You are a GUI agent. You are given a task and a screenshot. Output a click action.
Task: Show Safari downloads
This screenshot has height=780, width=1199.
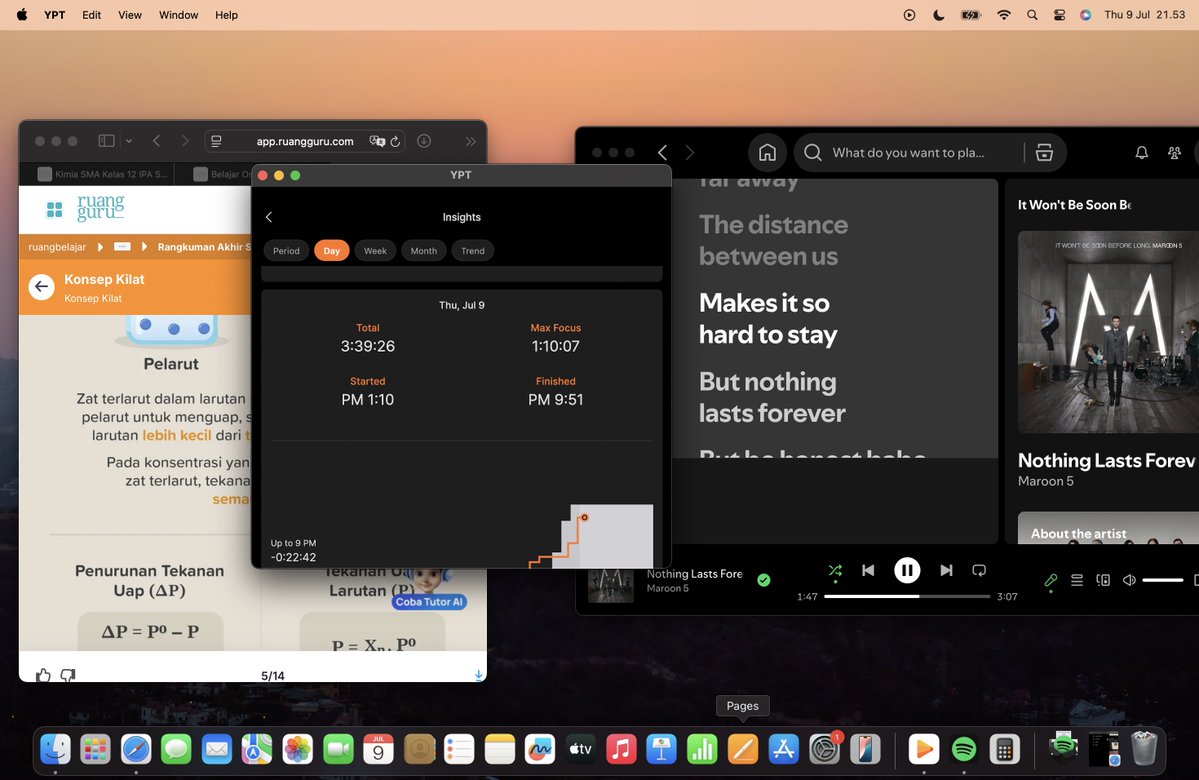pos(424,141)
